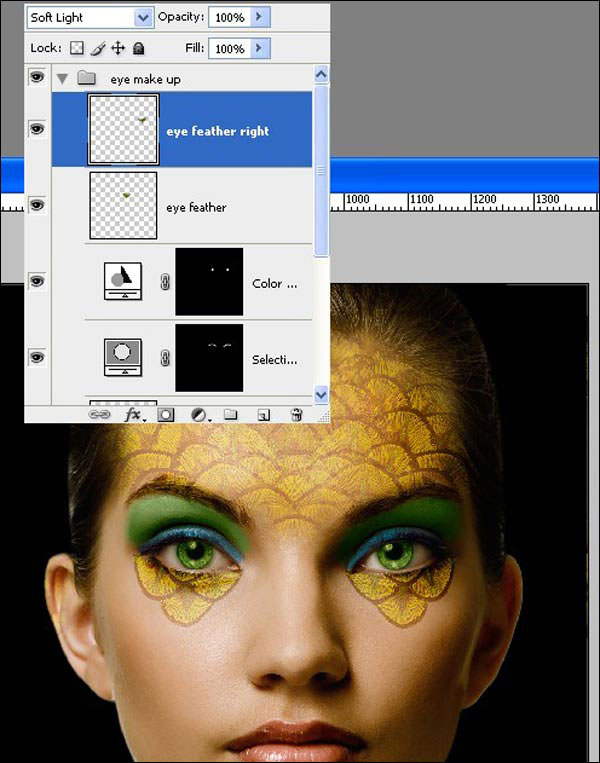This screenshot has width=600, height=763.
Task: Click the Color adjustment layer's black mask thumbnail
Action: tap(209, 282)
